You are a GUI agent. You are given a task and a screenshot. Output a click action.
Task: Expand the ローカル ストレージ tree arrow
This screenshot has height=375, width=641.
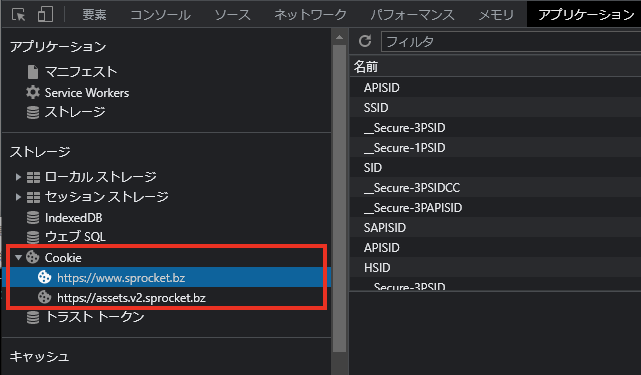pos(18,177)
